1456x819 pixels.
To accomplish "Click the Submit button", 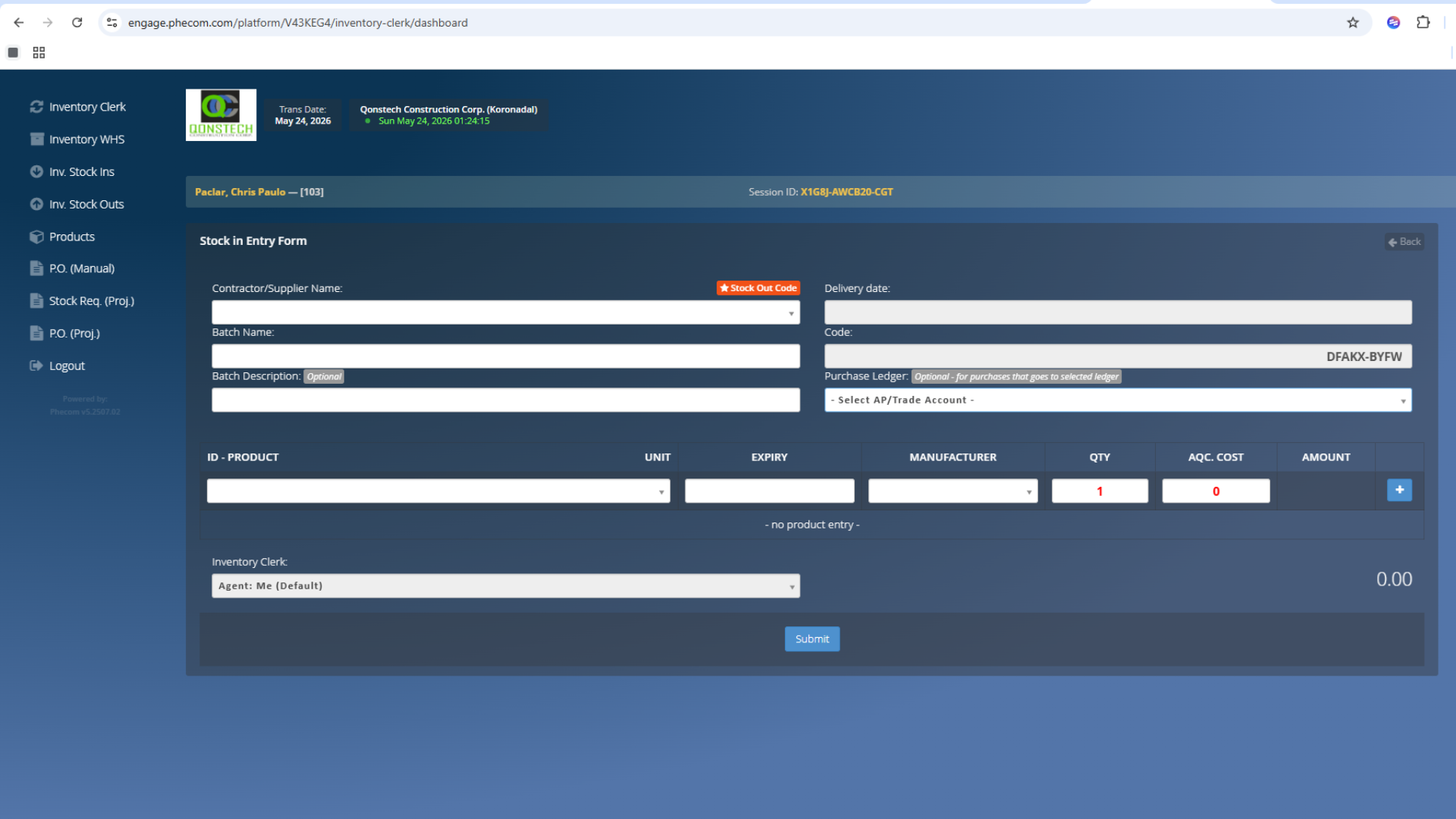I will 811,639.
